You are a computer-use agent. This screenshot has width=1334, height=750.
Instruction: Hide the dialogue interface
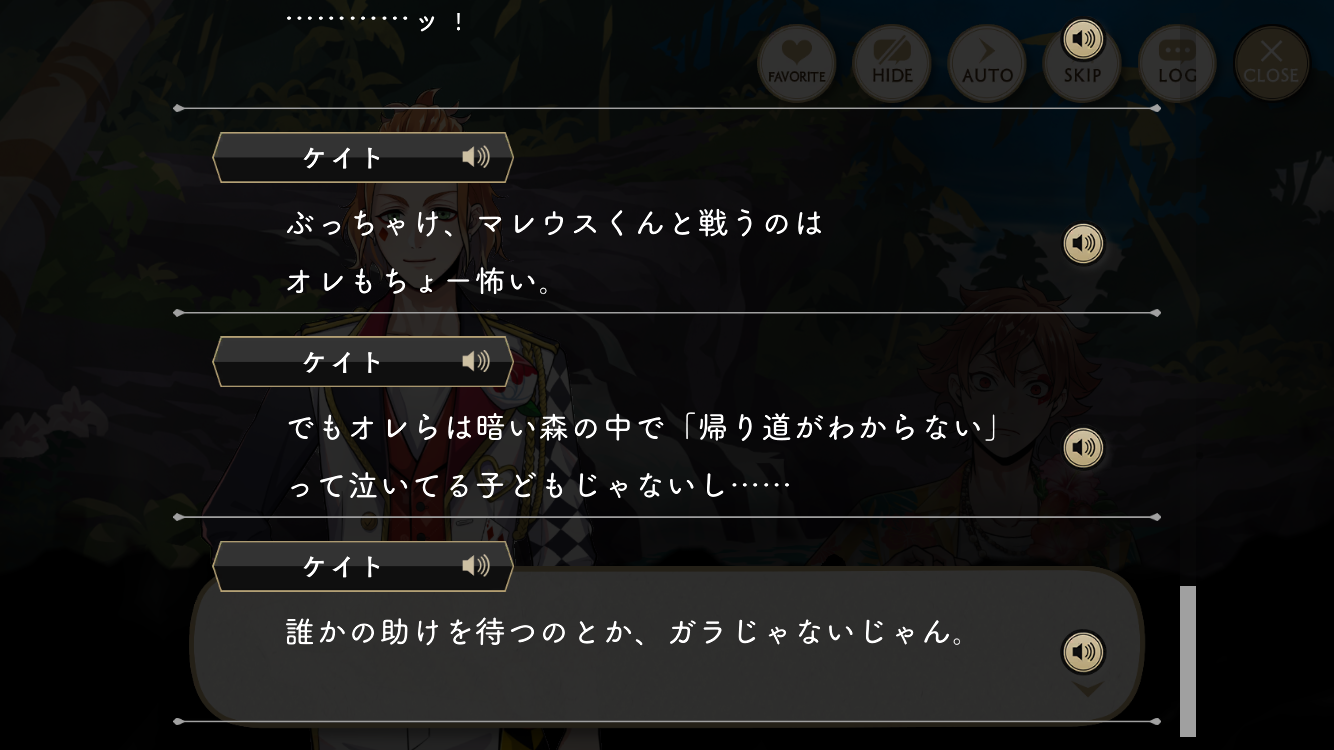(892, 64)
